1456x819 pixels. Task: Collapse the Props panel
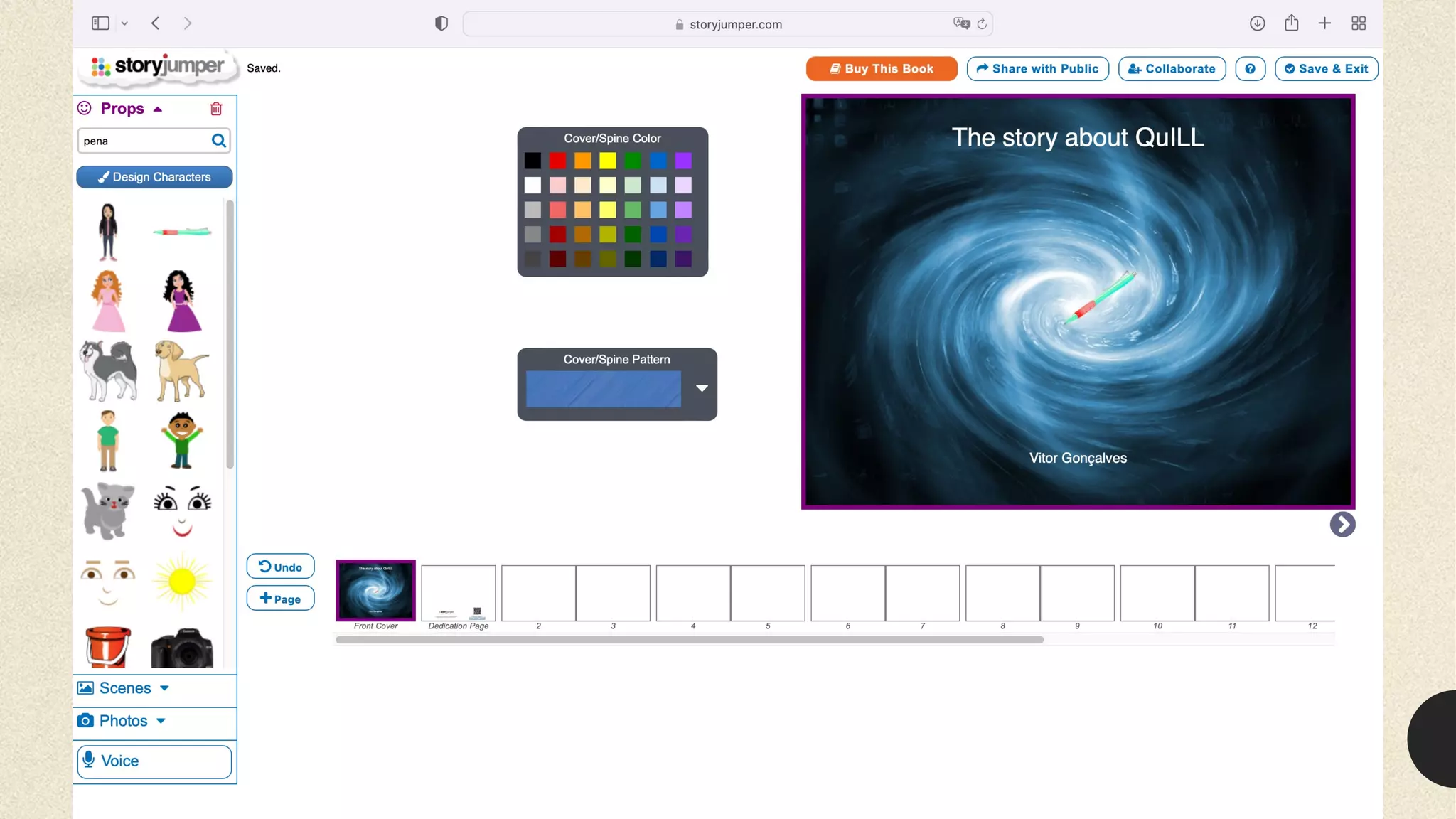tap(157, 109)
